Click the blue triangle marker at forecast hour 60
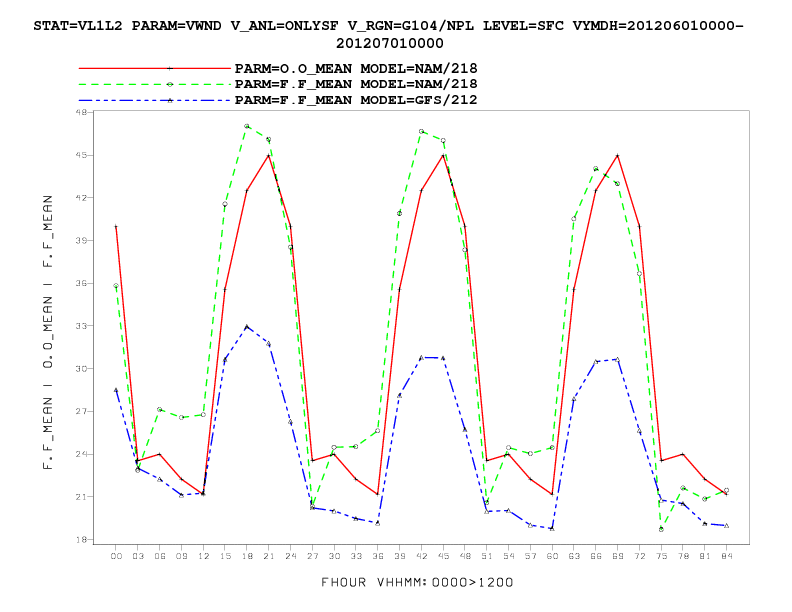Image resolution: width=792 pixels, height=612 pixels. [x=552, y=529]
